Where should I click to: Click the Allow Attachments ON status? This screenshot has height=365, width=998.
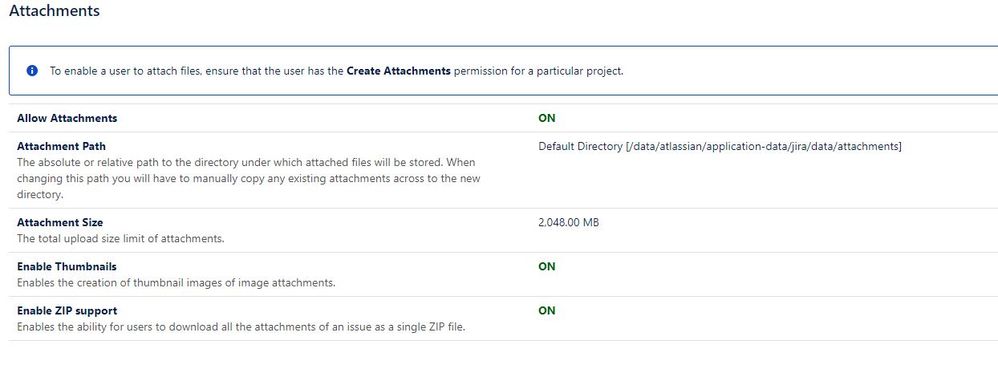(547, 118)
